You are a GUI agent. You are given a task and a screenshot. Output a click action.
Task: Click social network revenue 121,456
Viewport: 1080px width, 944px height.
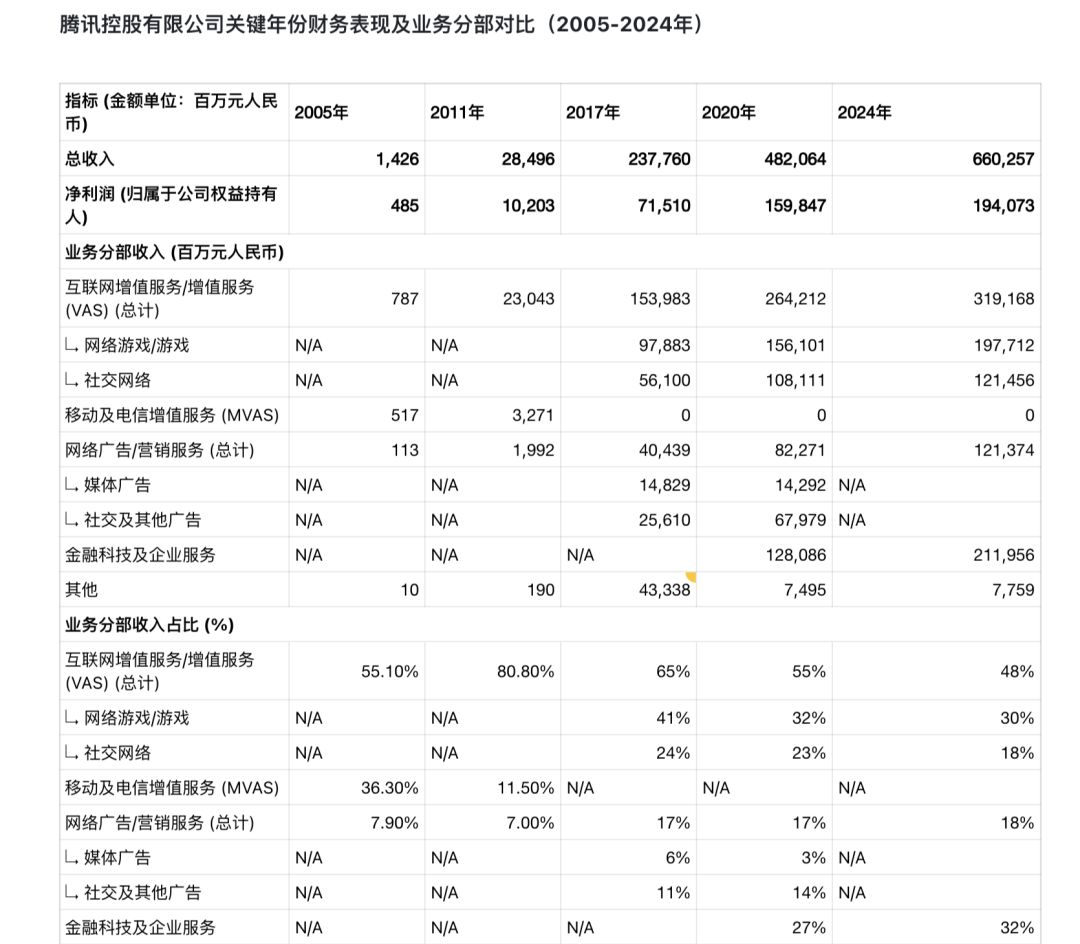tap(1004, 380)
